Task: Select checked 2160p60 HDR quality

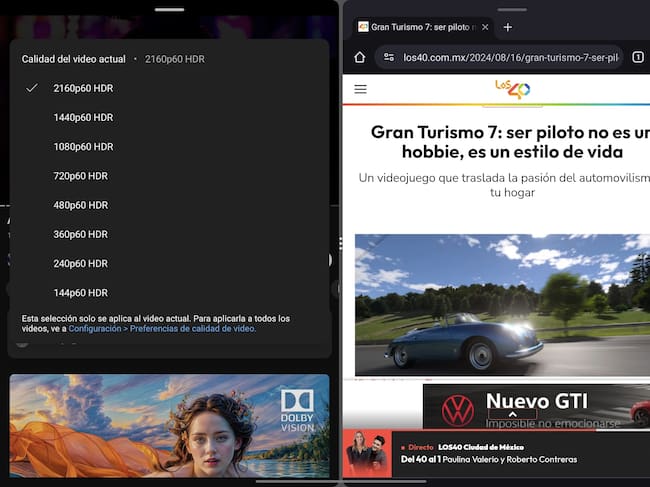Action: click(x=83, y=88)
